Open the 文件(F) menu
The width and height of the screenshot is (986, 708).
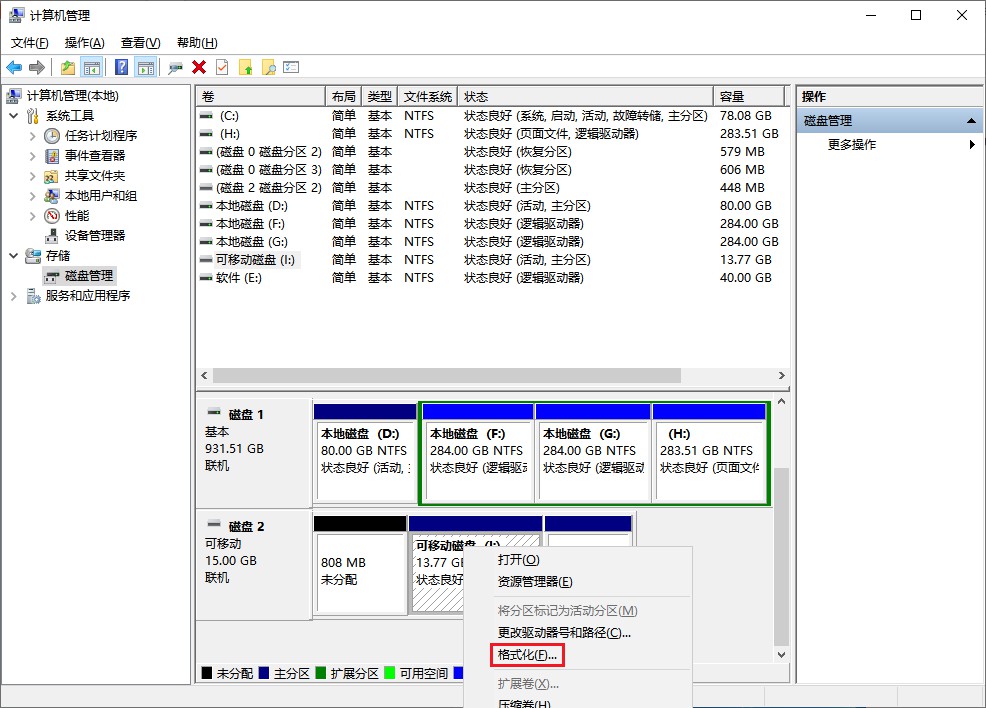coord(30,43)
